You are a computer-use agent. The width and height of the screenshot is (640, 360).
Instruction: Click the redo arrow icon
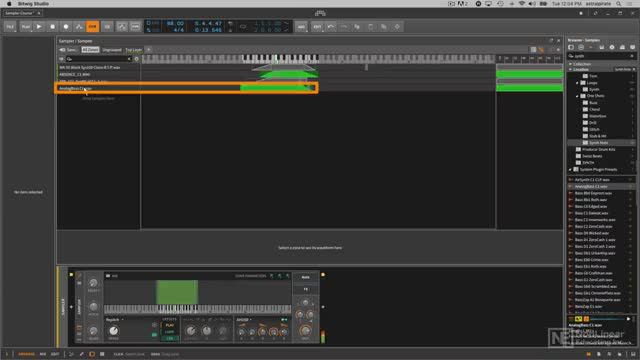(x=344, y=27)
